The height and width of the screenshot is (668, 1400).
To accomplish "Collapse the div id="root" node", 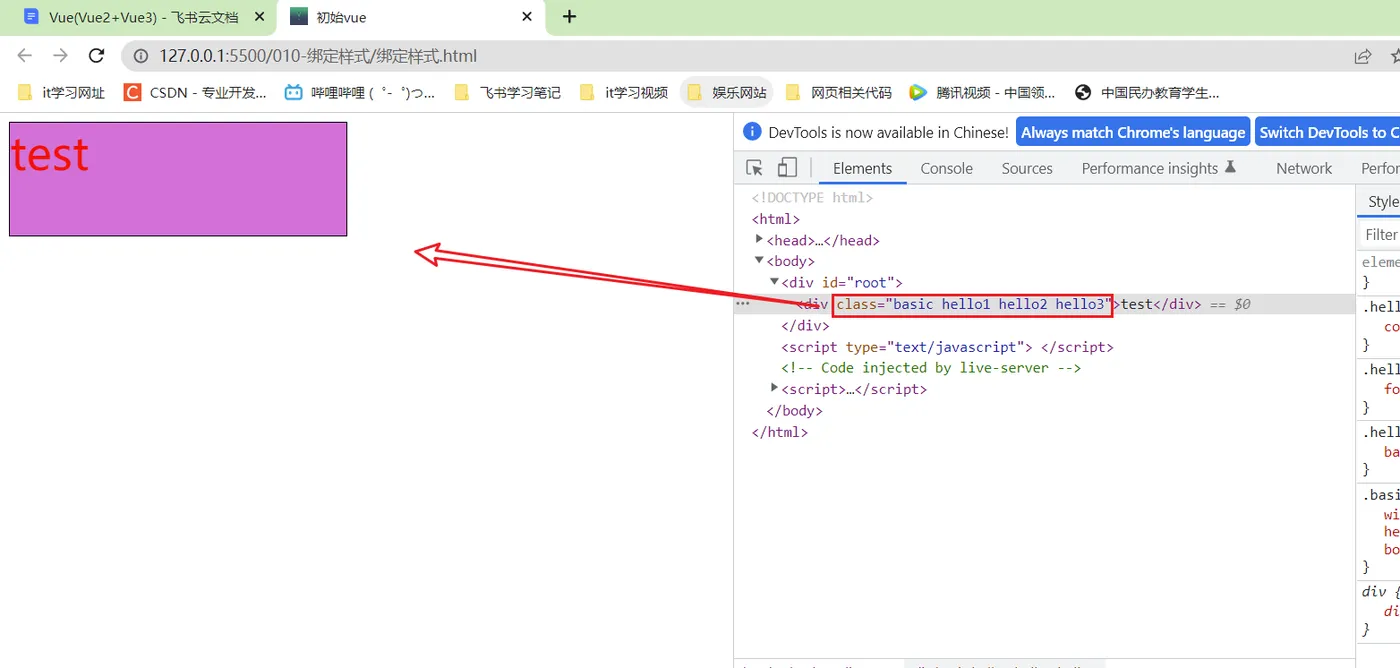I will pos(775,282).
